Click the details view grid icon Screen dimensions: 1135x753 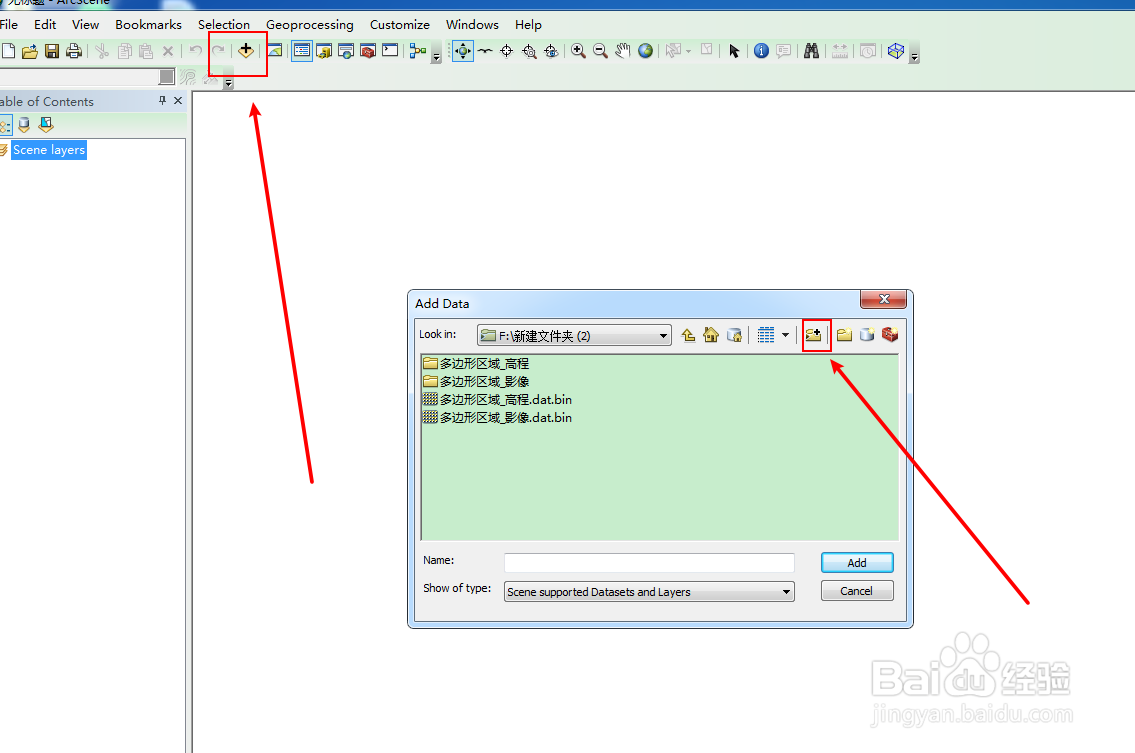point(766,335)
